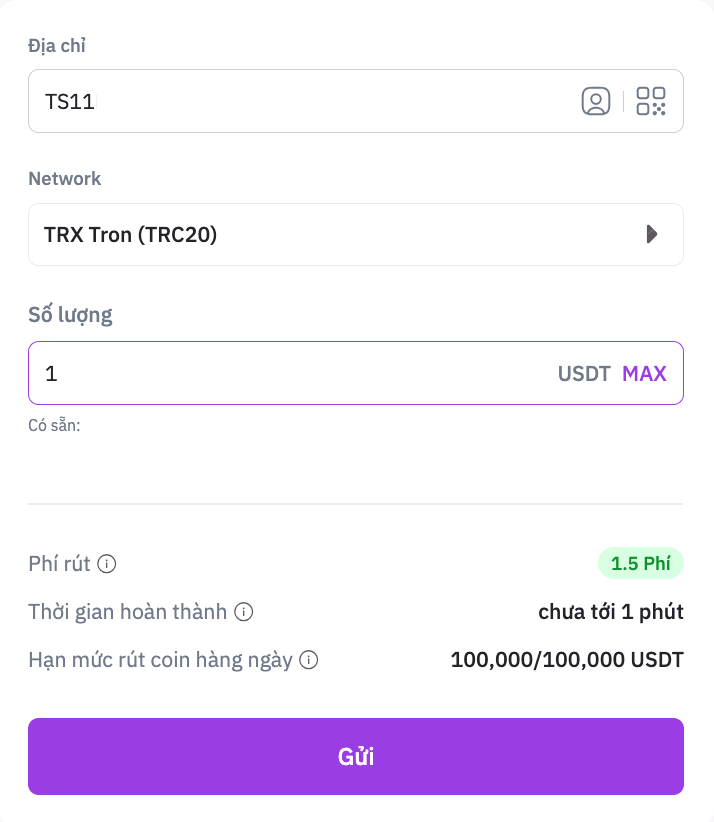Open info for Hạn mức rút coin hàng ngày

309,660
